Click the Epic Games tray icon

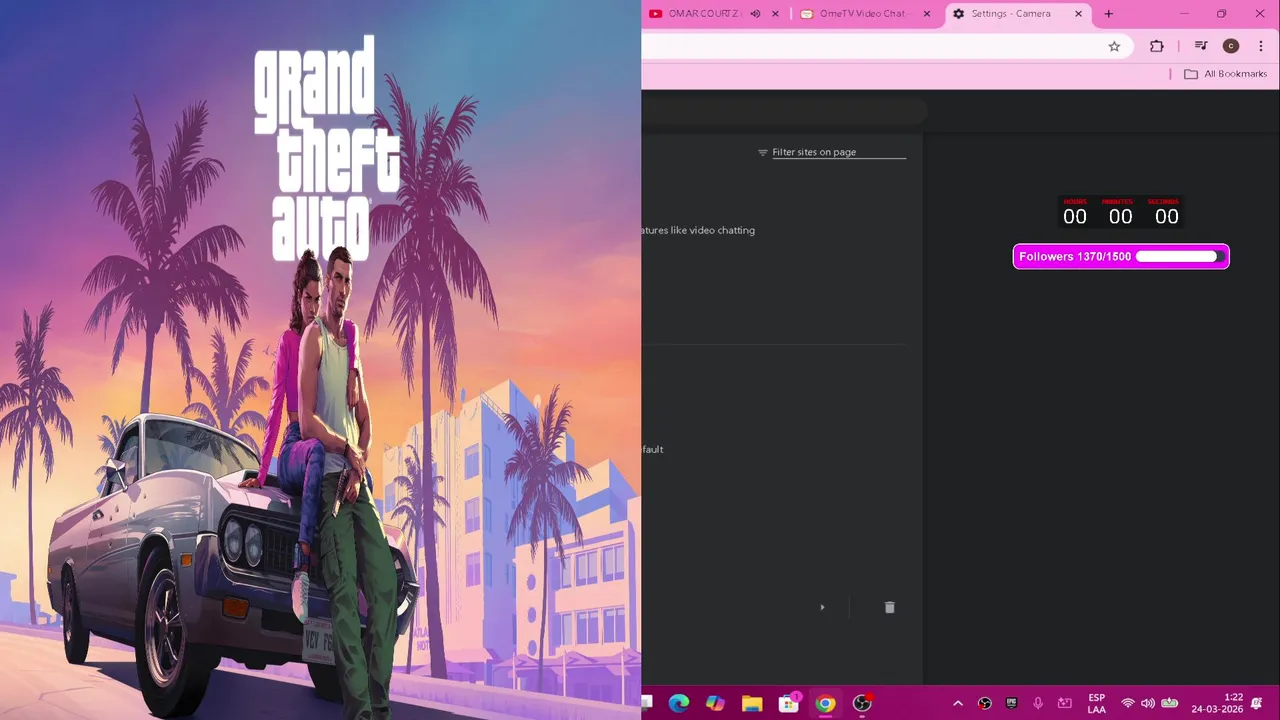1012,703
